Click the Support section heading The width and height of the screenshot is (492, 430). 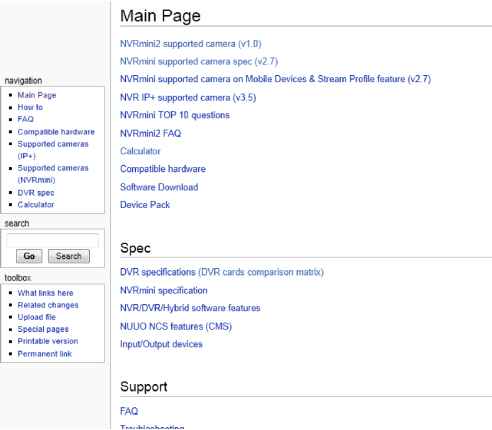(144, 387)
